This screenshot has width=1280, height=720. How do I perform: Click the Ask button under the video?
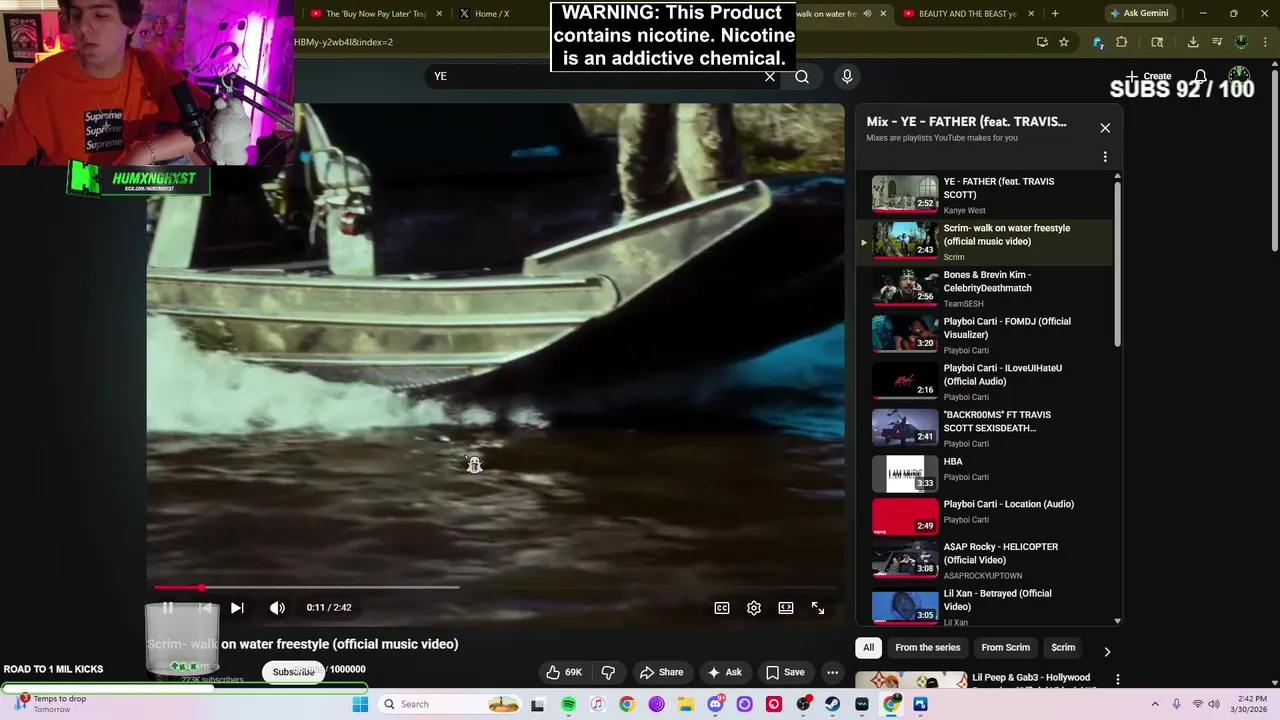[x=724, y=672]
